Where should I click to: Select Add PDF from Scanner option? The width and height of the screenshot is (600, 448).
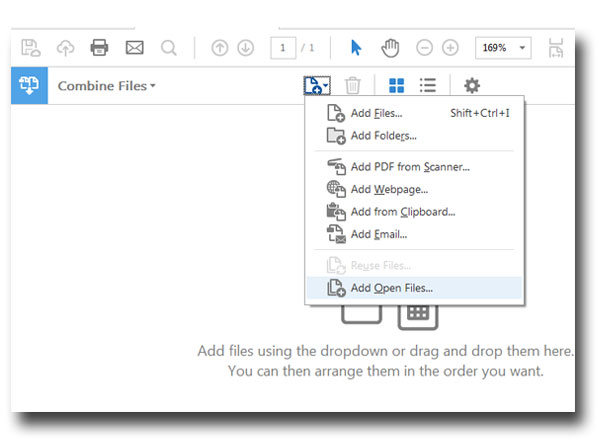(410, 167)
